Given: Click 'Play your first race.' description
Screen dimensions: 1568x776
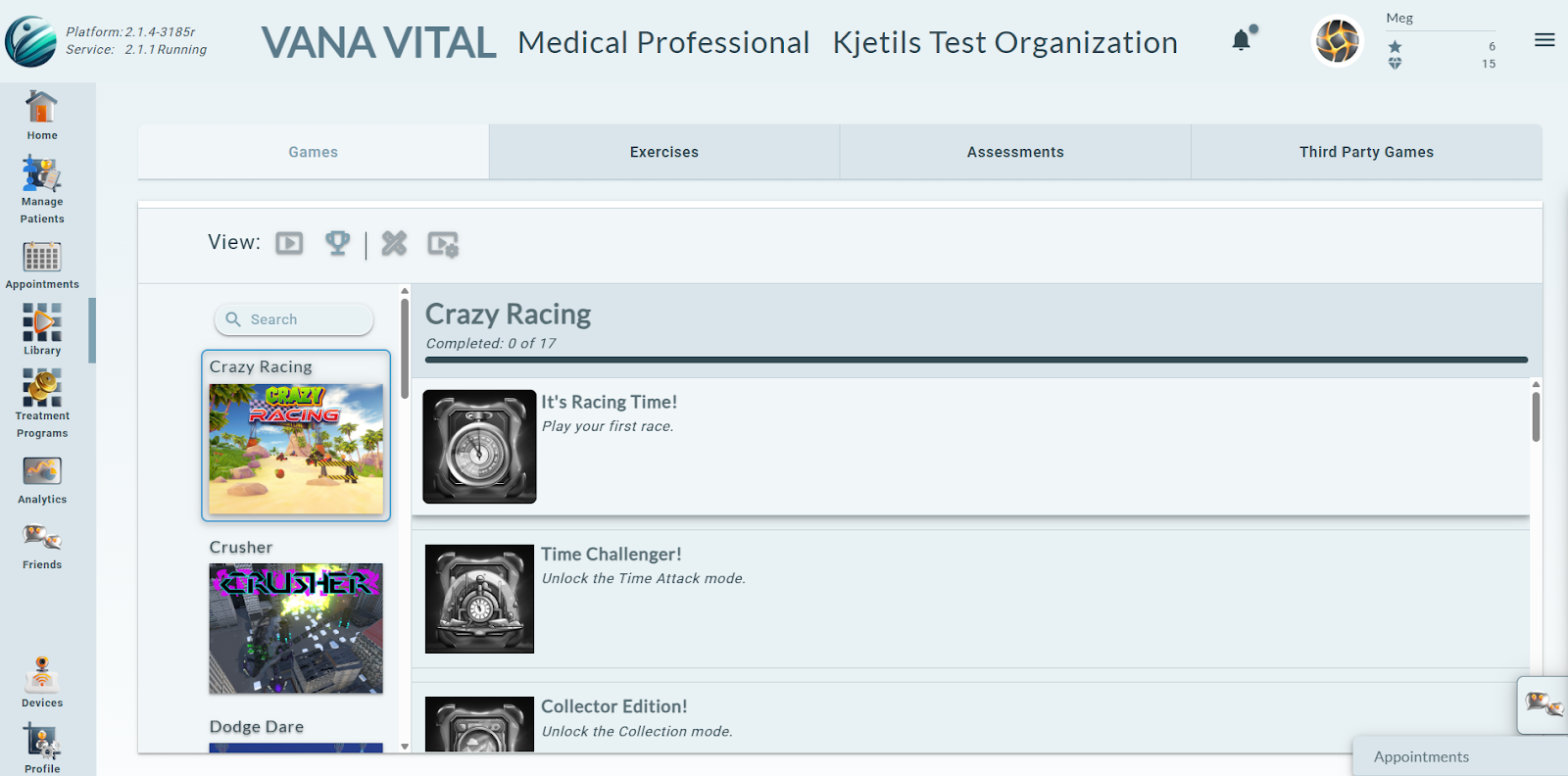Looking at the screenshot, I should [608, 426].
